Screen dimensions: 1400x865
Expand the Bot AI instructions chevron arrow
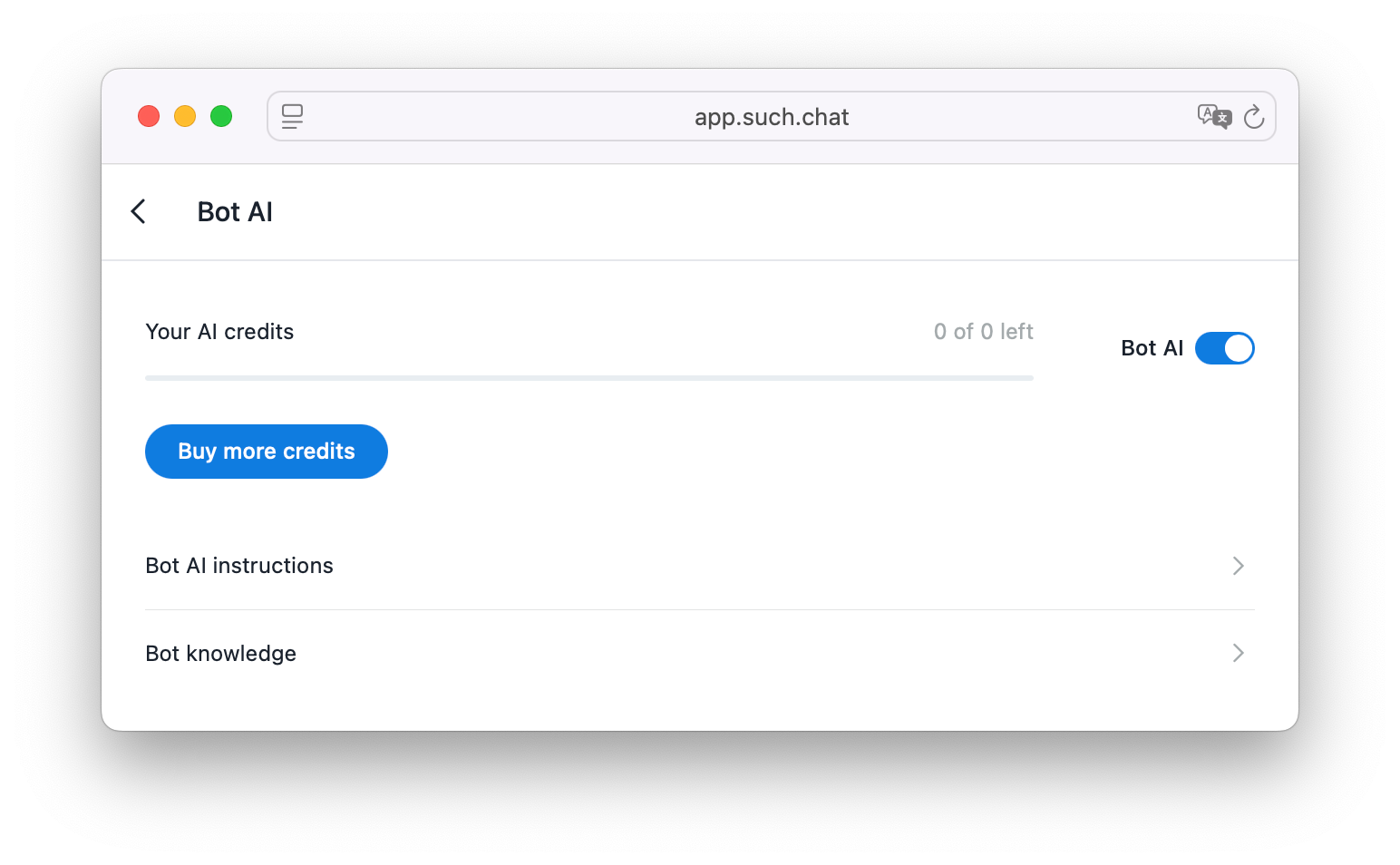pos(1239,566)
